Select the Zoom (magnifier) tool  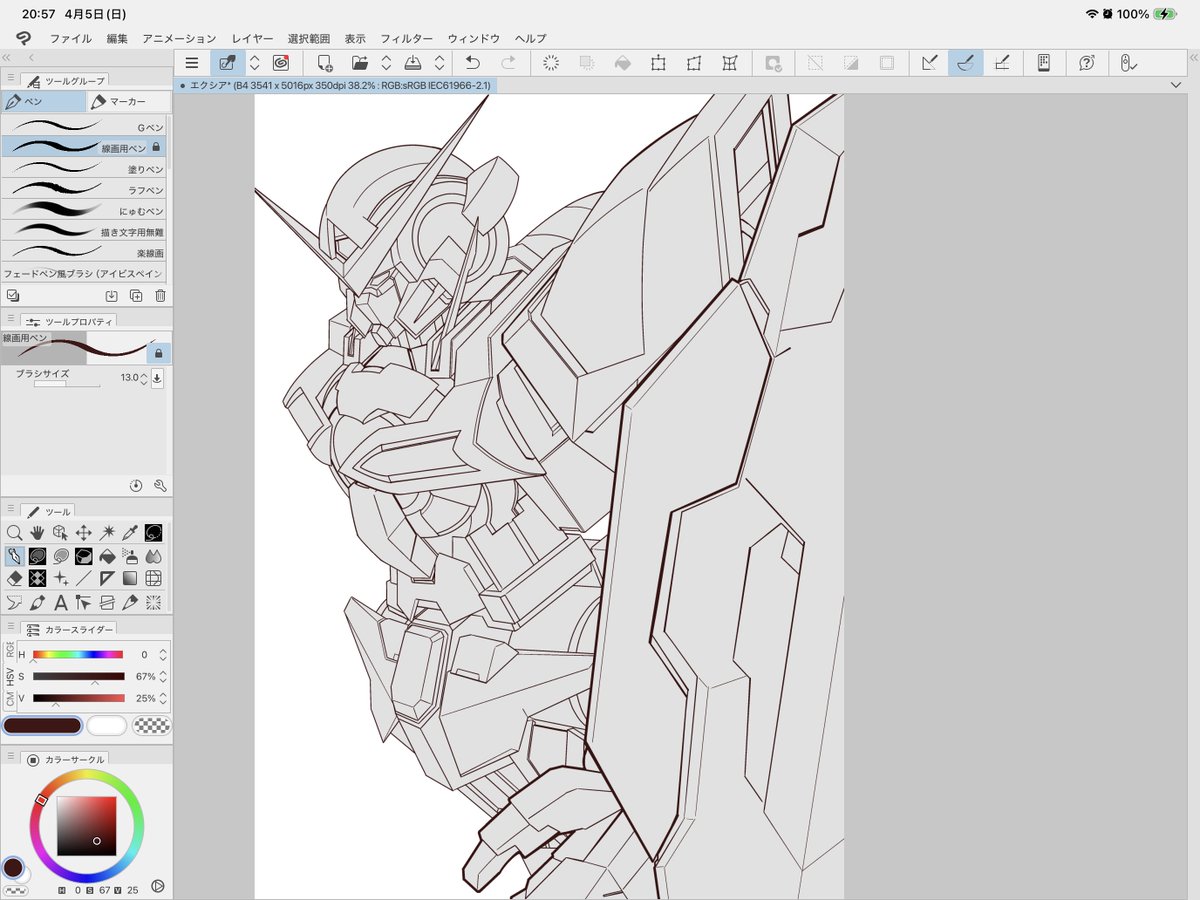point(14,533)
